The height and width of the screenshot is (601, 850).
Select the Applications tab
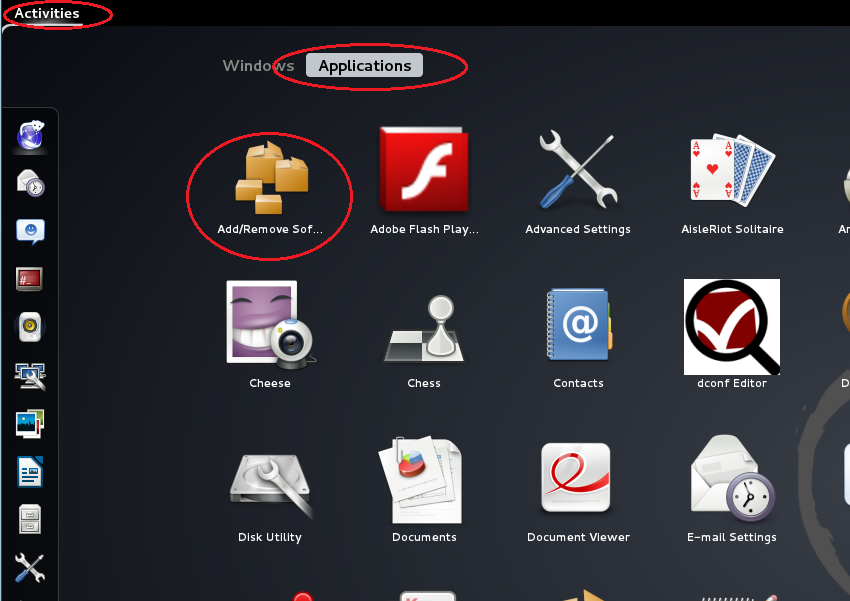tap(364, 66)
